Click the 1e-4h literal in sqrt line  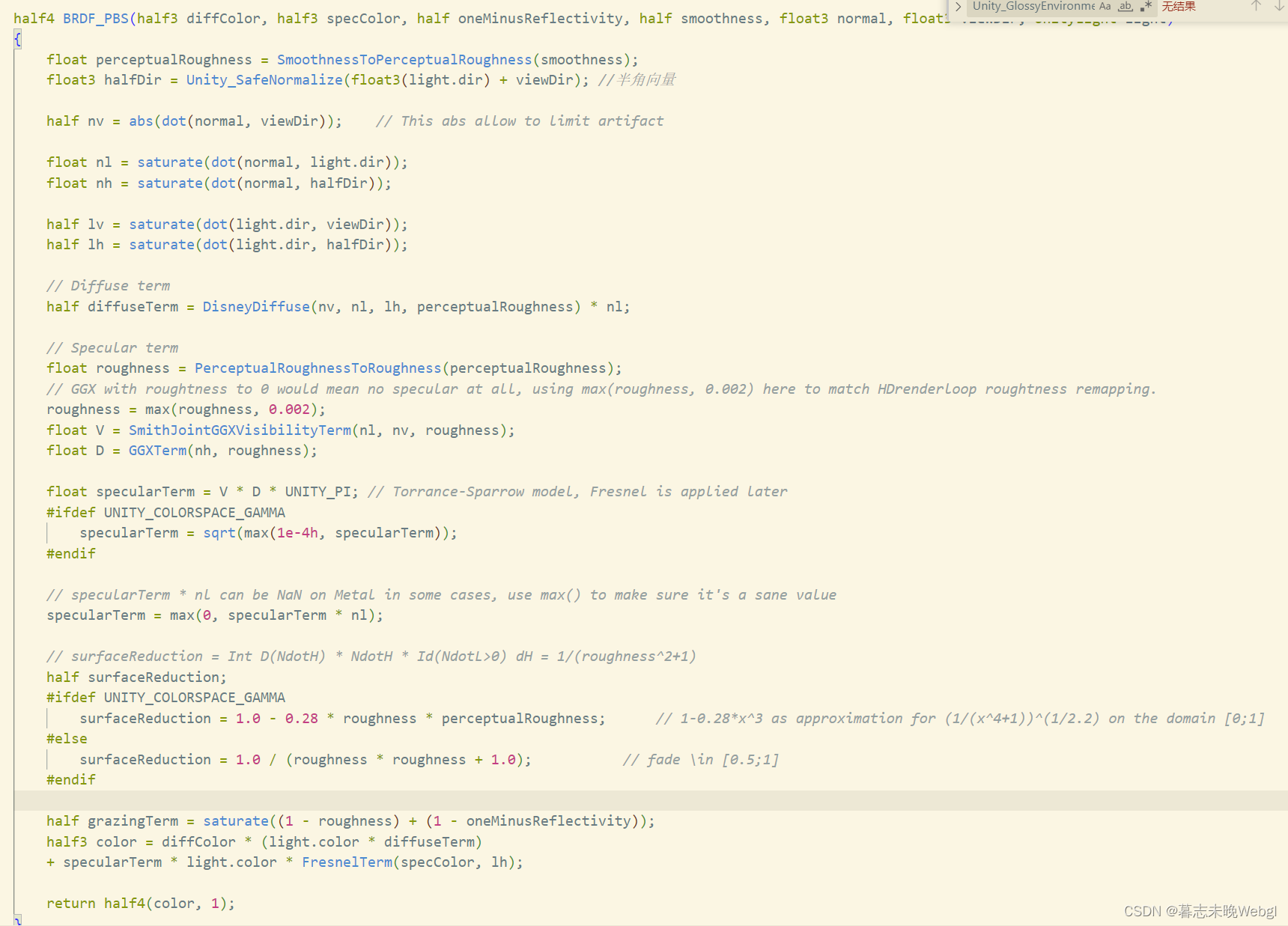click(x=297, y=533)
